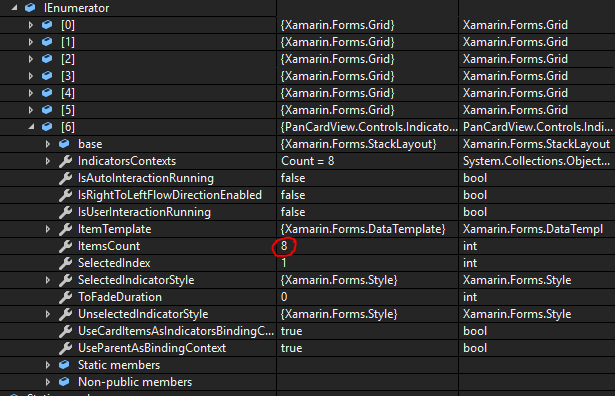Expand the [1] item arrow
Viewport: 615px width, 396px height.
coord(31,42)
